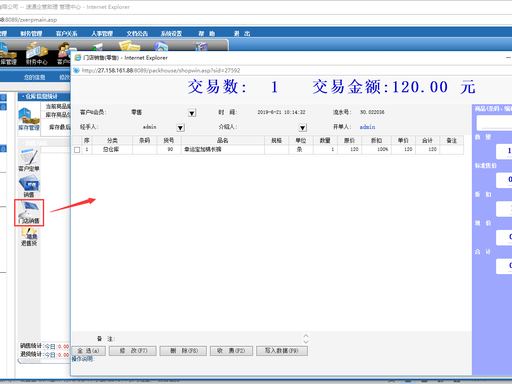Viewport: 512px width, 384px height.
Task: Click product name cell in row 1
Action: 223,149
